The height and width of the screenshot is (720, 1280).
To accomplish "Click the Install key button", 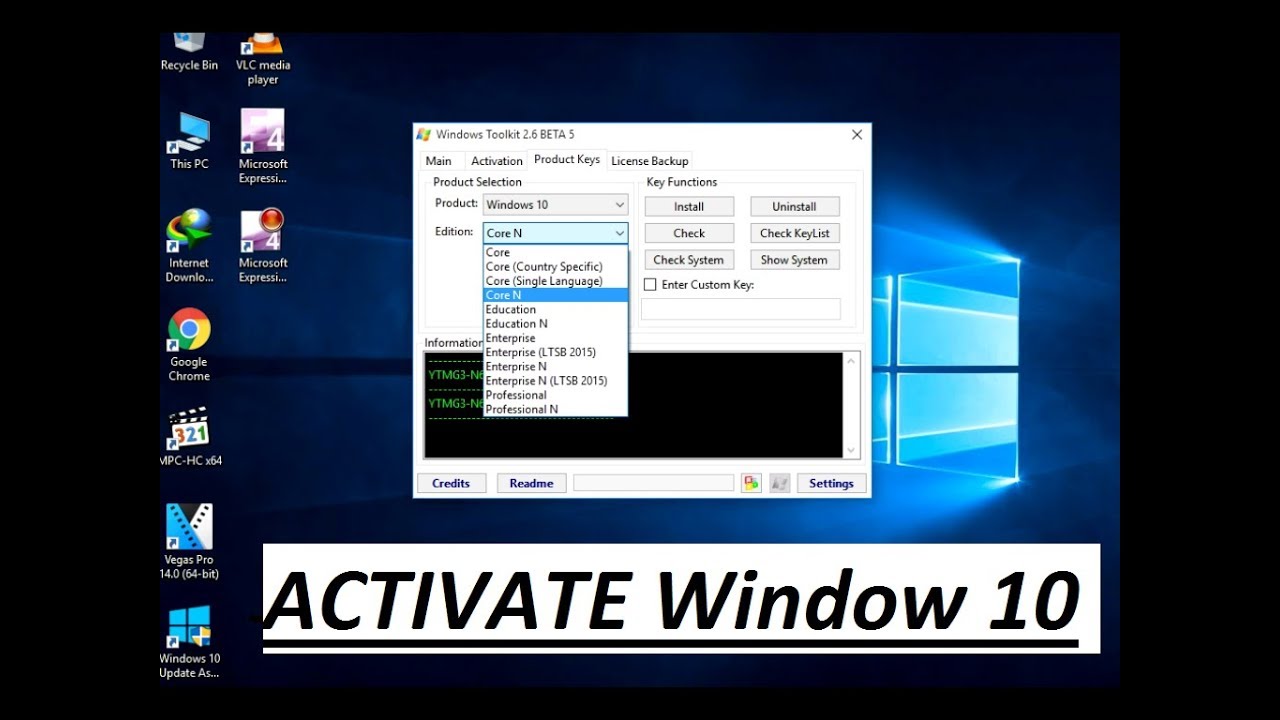I will click(689, 207).
